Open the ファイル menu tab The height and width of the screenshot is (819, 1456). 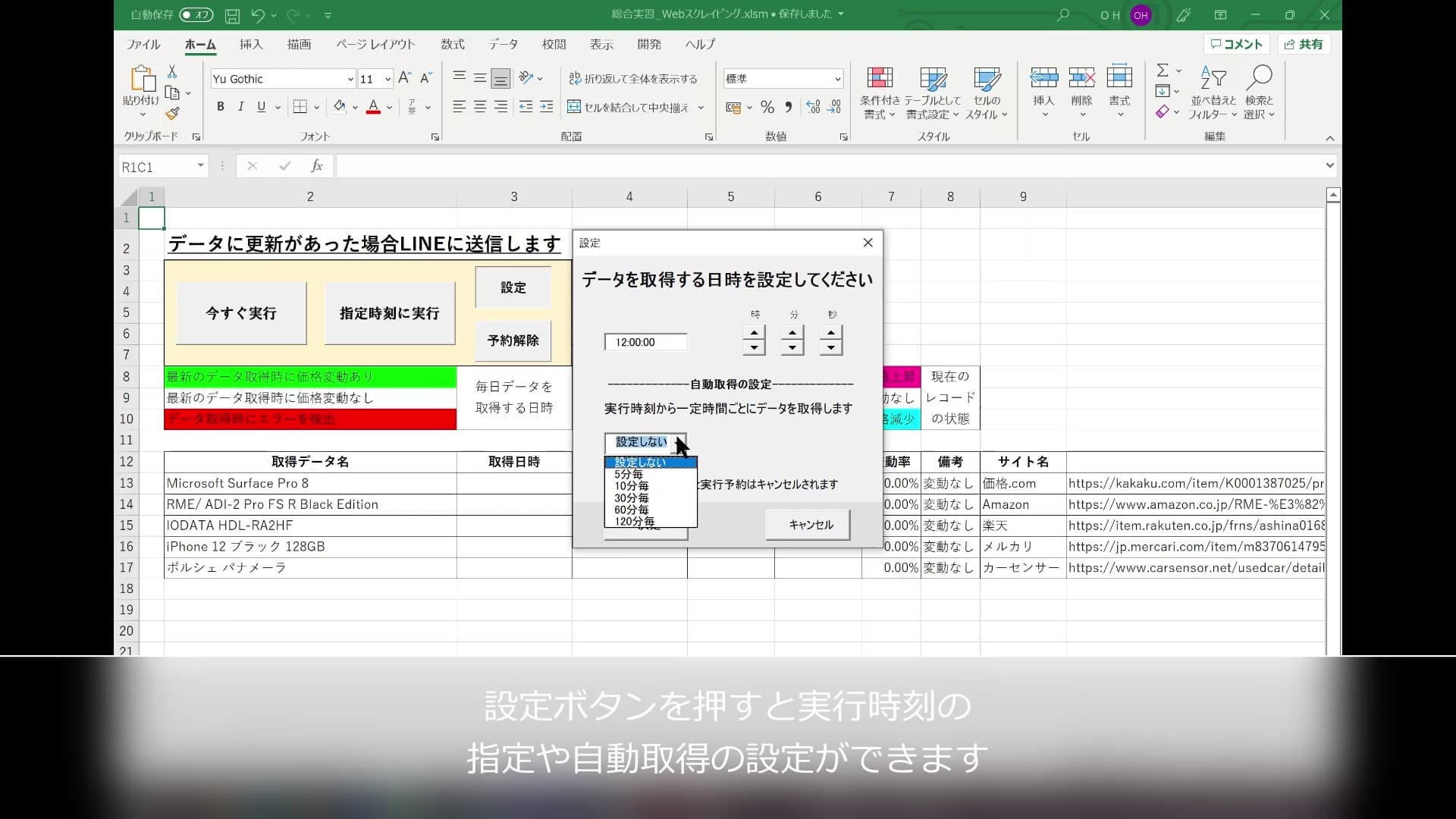point(143,44)
